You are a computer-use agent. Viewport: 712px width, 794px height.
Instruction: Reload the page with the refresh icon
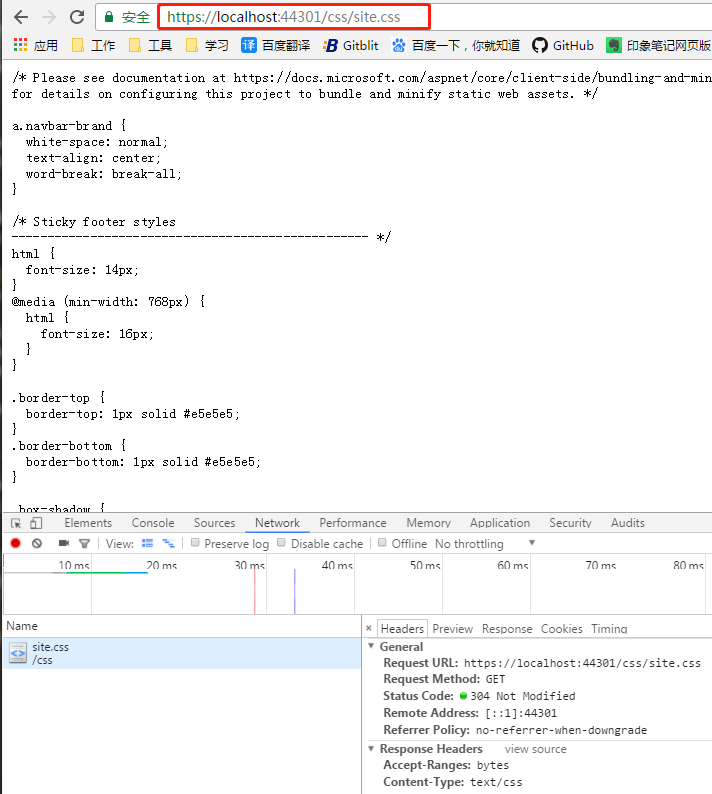[x=77, y=17]
